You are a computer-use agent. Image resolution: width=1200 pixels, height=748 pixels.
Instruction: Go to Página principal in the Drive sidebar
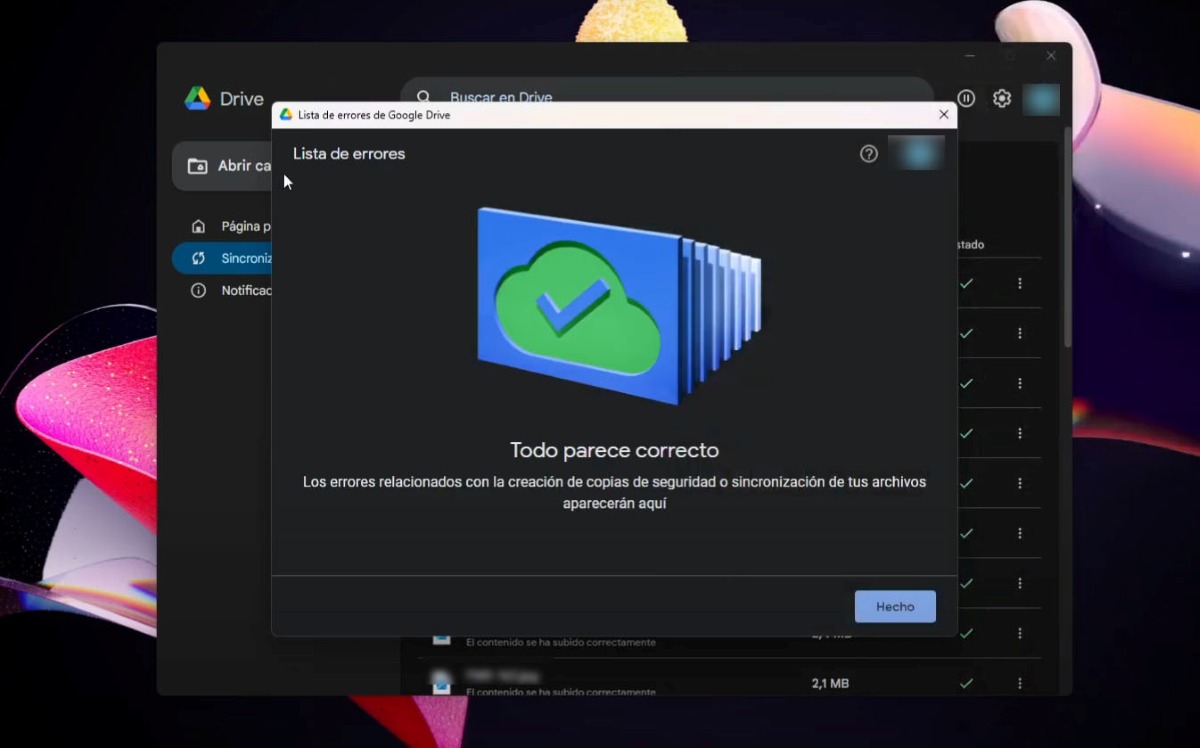click(222, 226)
